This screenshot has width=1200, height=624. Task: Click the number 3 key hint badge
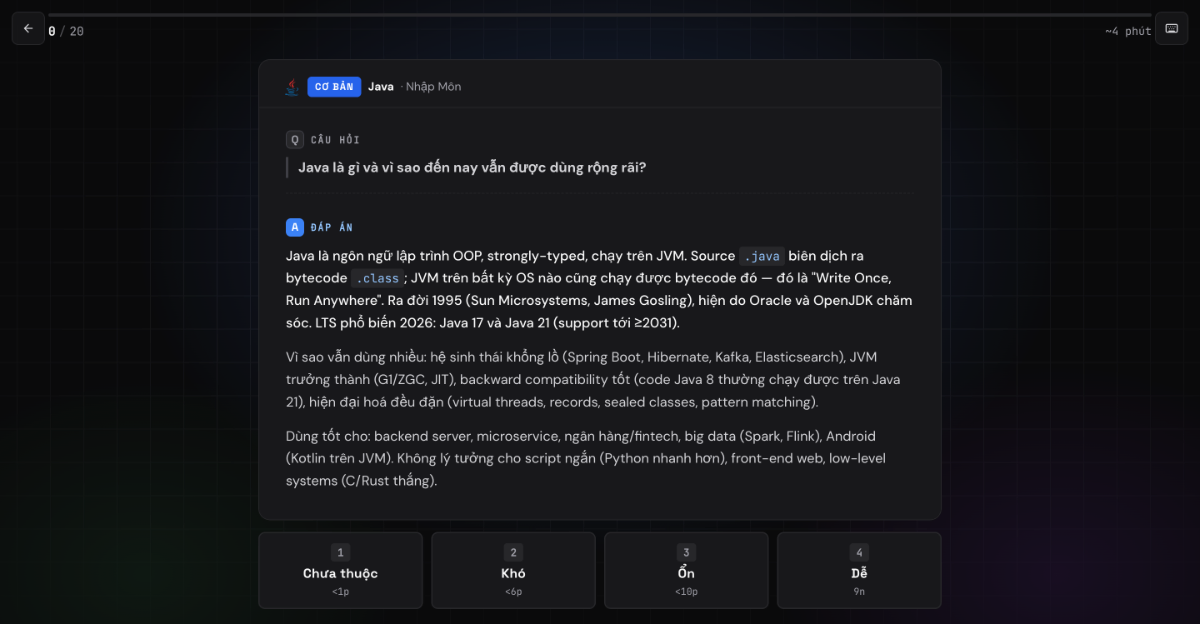(686, 552)
